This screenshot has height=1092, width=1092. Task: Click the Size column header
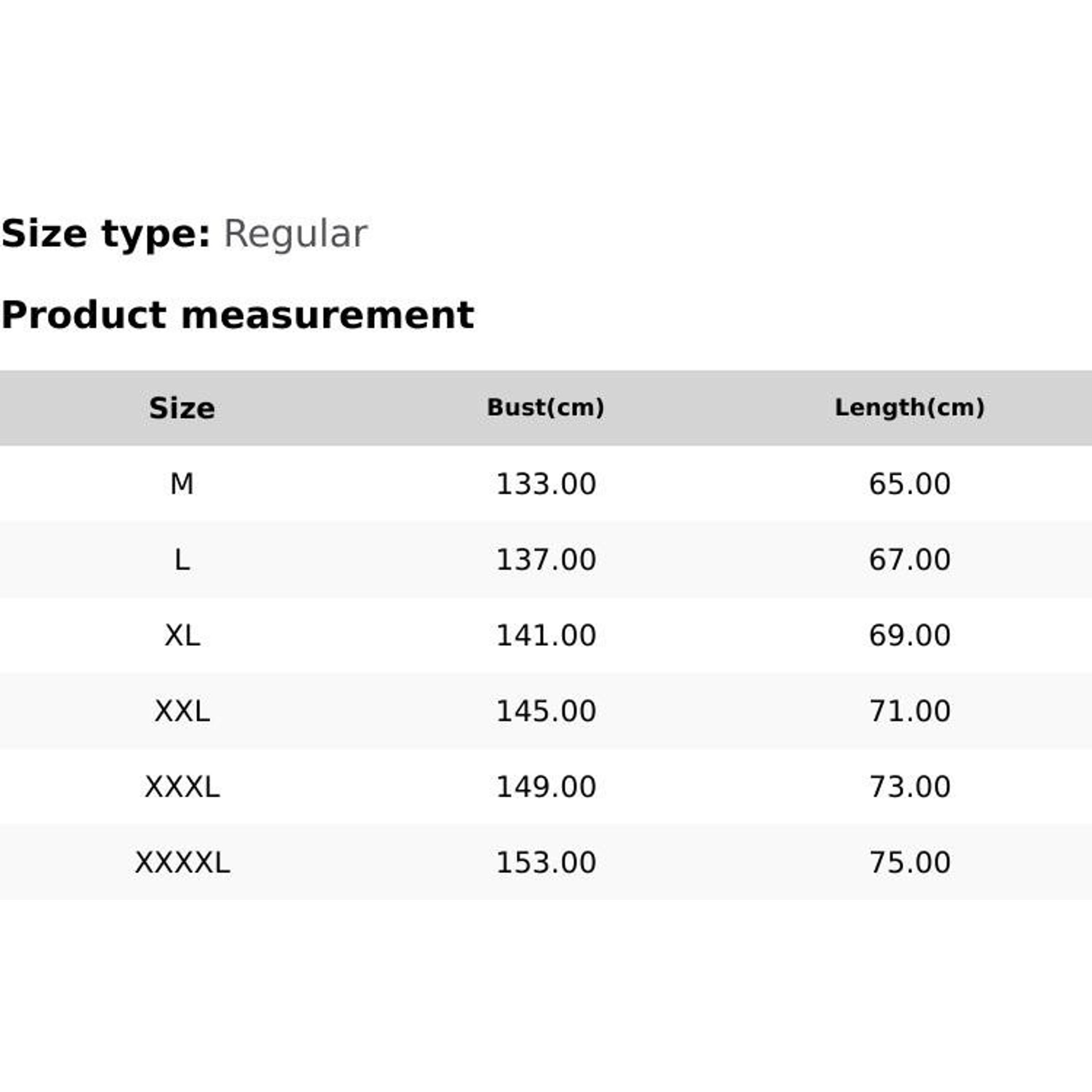point(181,408)
